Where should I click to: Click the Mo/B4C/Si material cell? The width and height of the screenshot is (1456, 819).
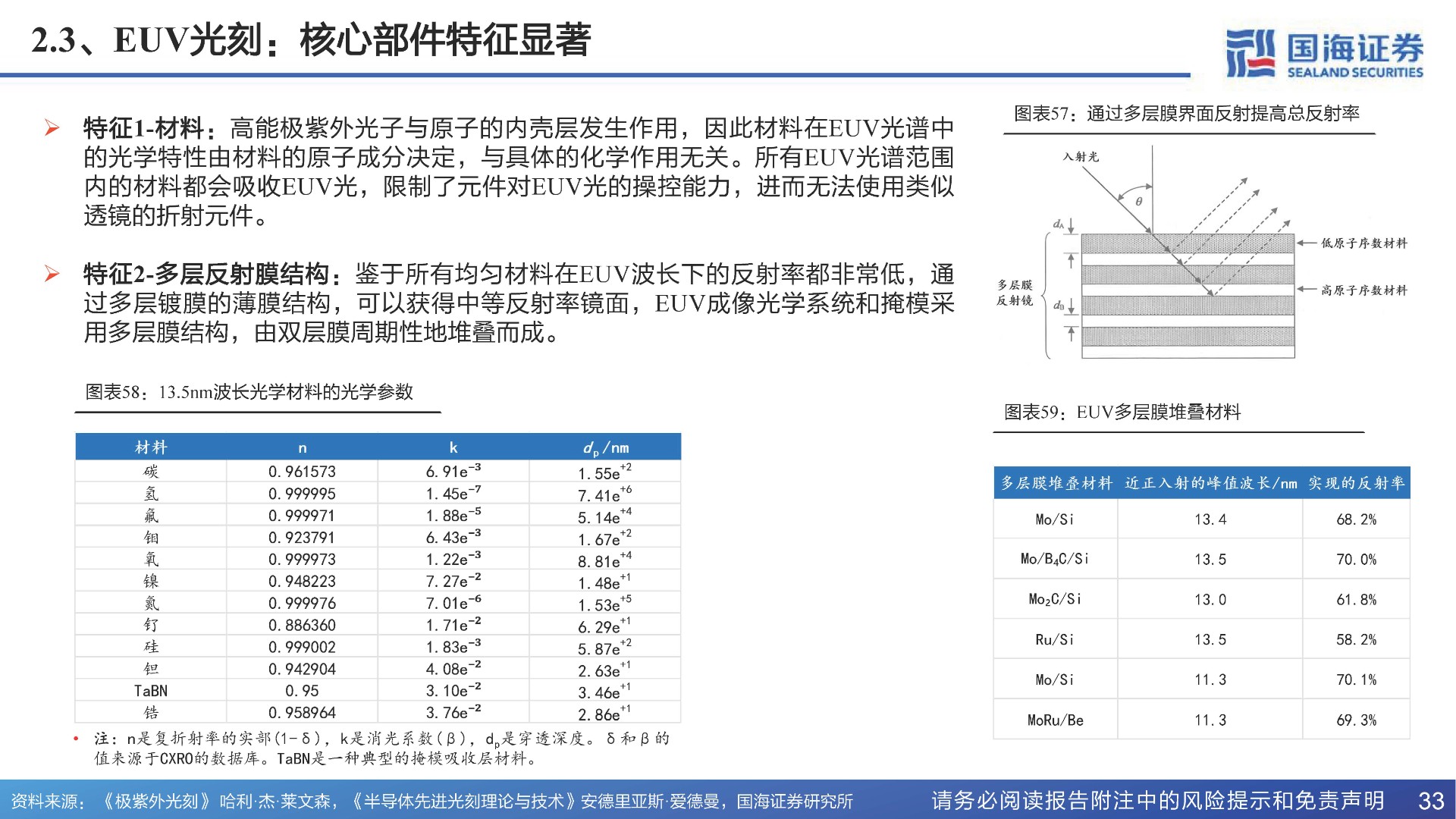(x=1054, y=560)
